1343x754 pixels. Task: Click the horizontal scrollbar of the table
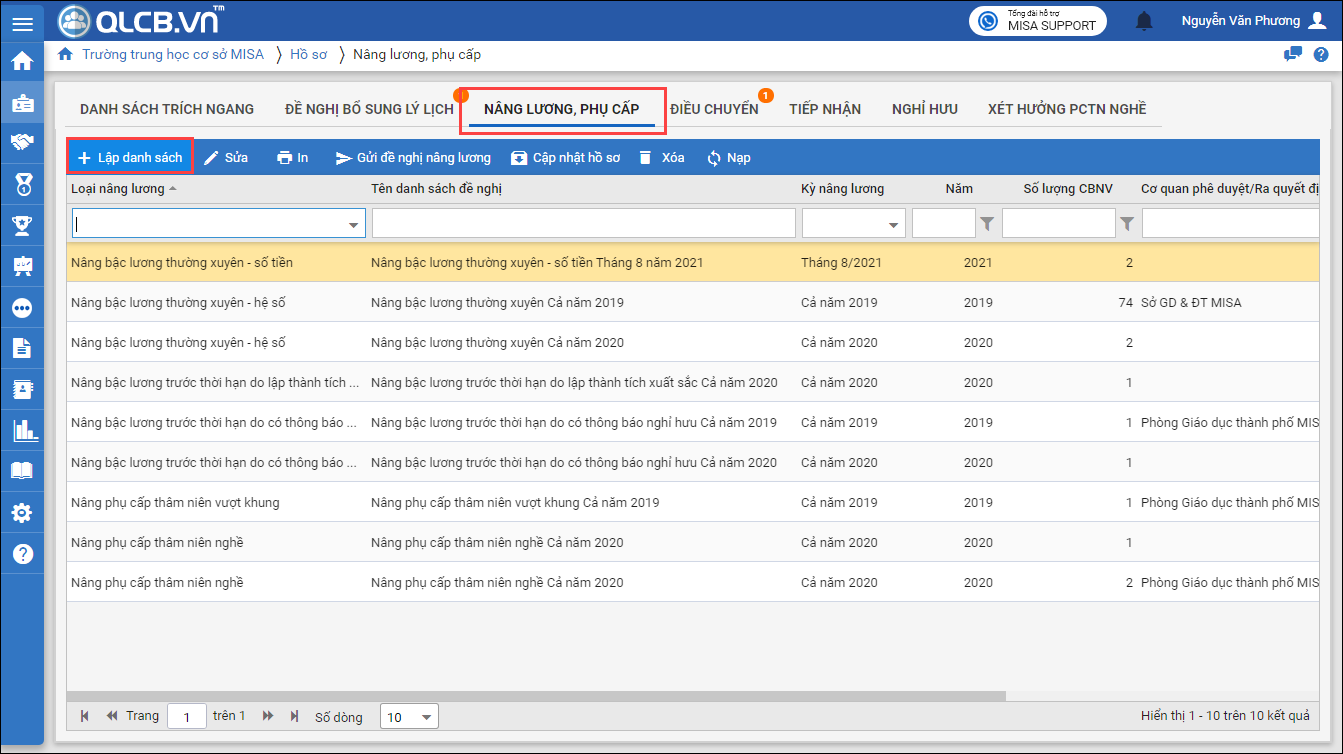coord(536,696)
